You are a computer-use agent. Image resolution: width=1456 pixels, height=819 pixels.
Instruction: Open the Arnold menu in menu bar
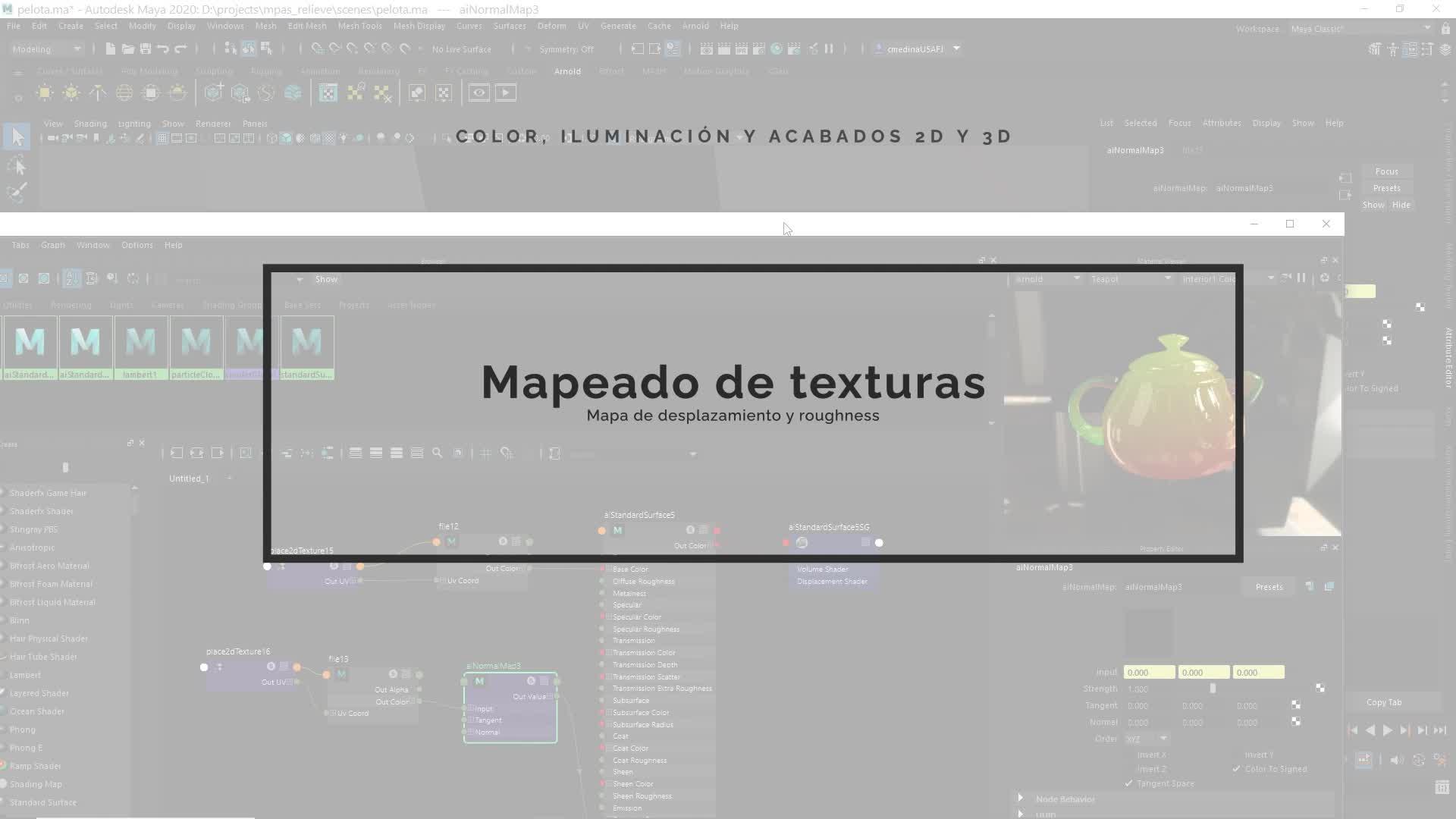[x=695, y=26]
